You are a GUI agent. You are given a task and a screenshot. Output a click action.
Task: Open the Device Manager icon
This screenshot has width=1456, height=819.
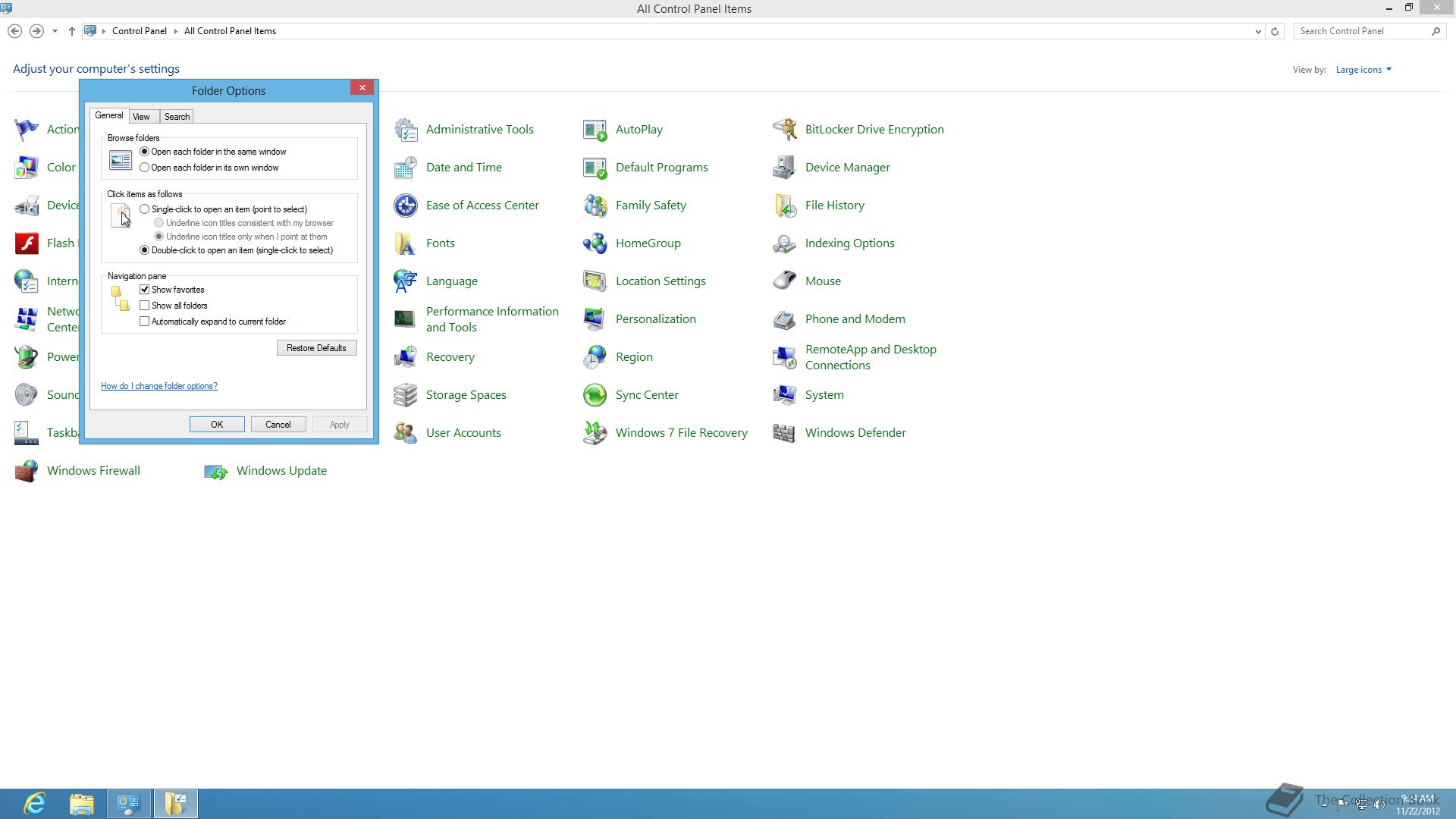point(785,168)
